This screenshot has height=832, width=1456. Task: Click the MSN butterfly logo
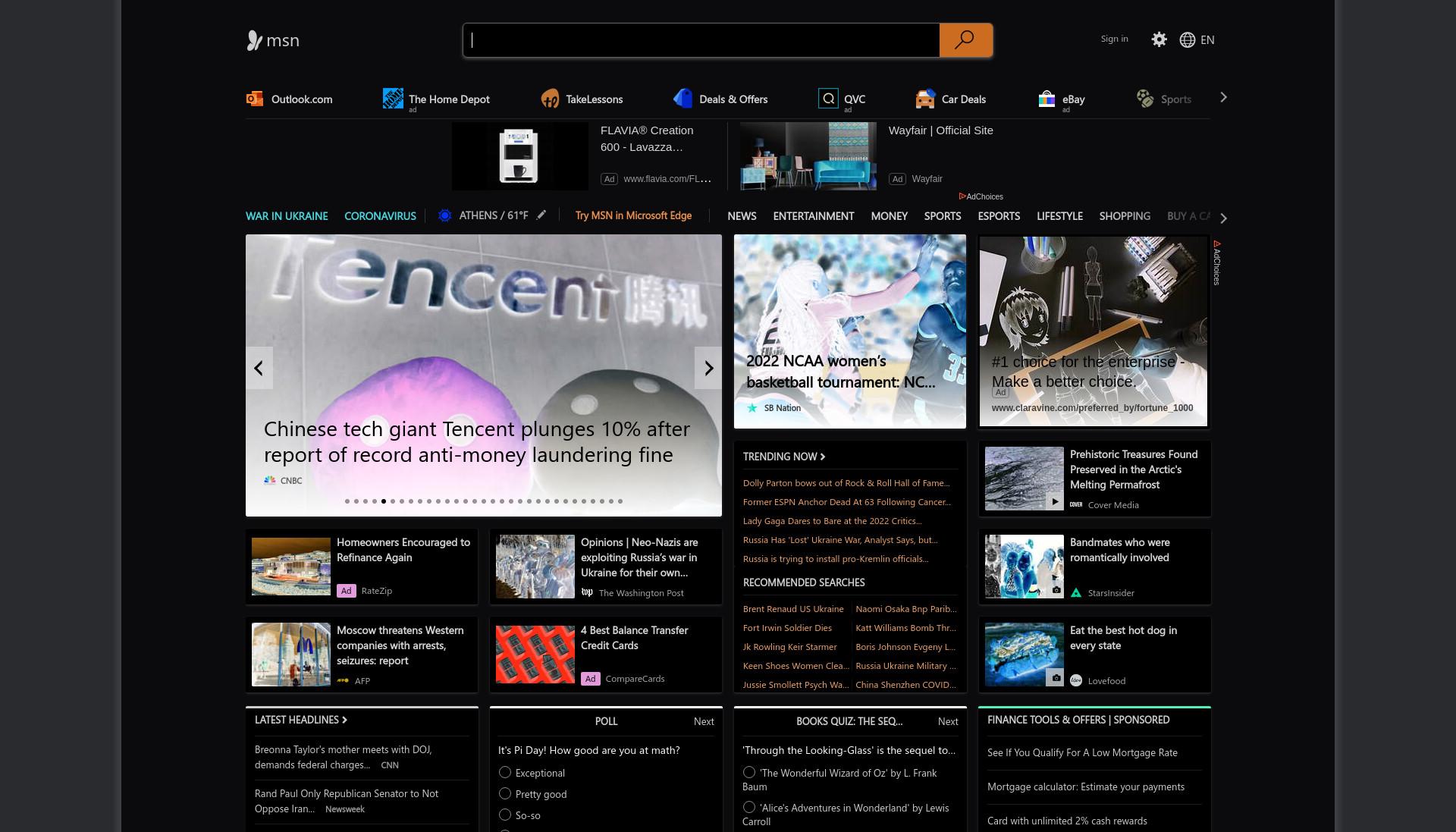[x=255, y=40]
